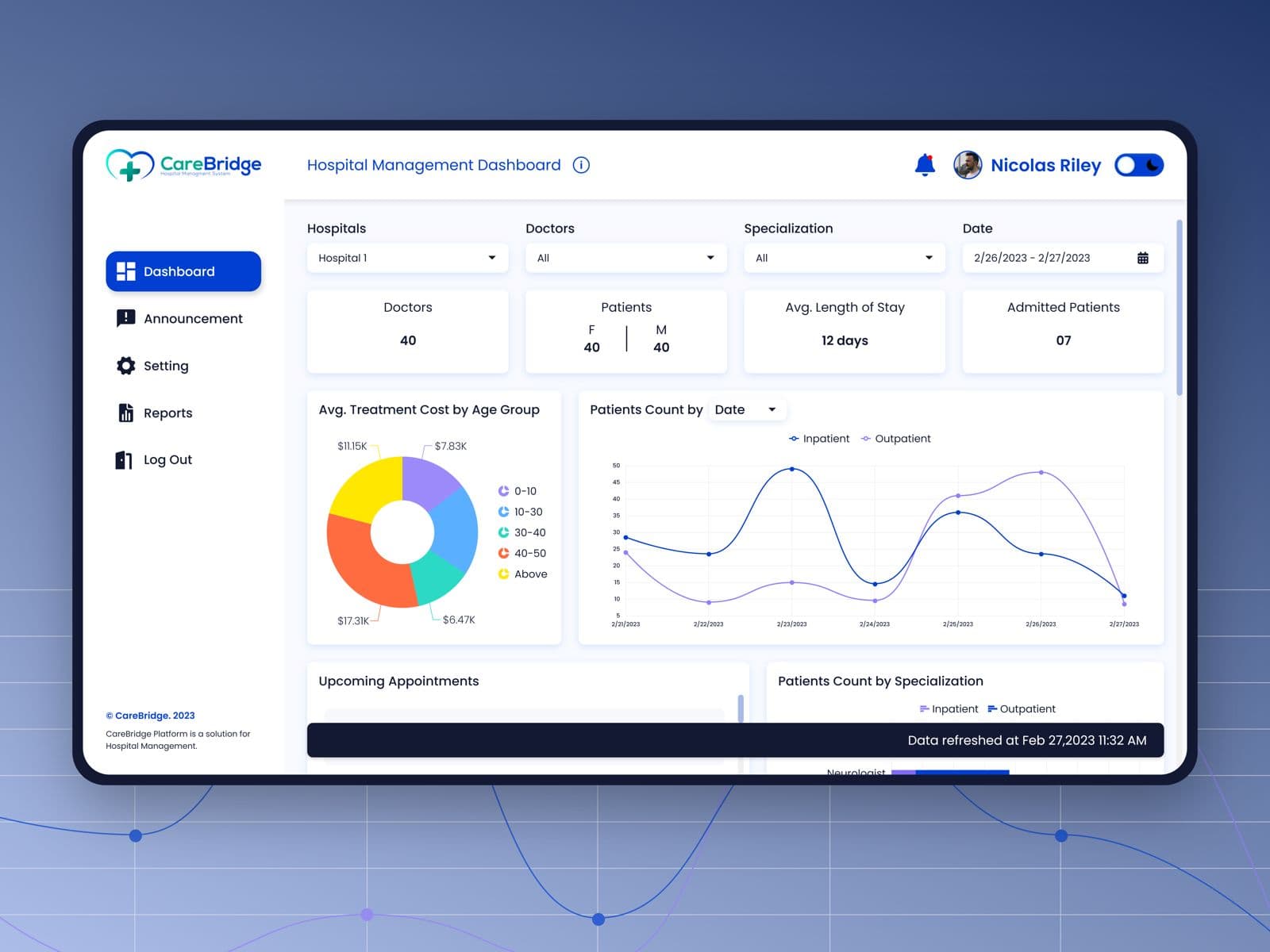This screenshot has width=1270, height=952.
Task: Click the Setting gear icon
Action: [125, 366]
